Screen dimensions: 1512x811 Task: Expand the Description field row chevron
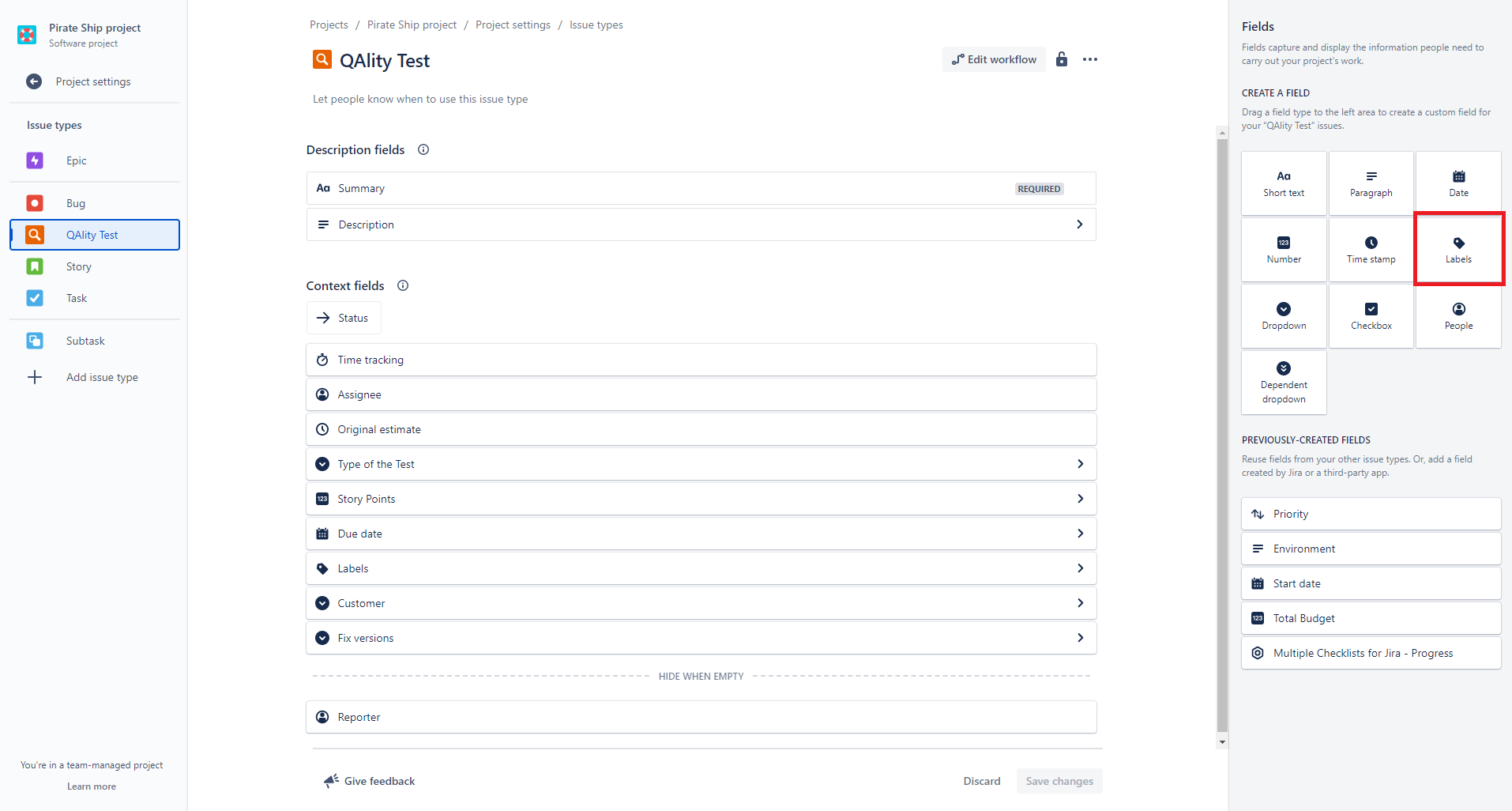(x=1079, y=224)
